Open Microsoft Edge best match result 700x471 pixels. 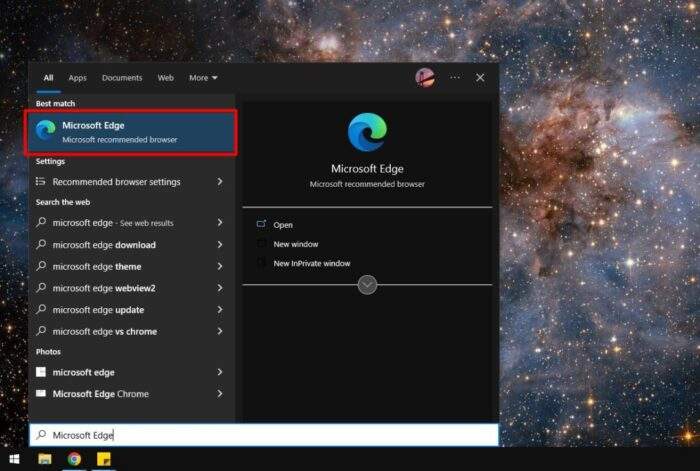pyautogui.click(x=131, y=133)
